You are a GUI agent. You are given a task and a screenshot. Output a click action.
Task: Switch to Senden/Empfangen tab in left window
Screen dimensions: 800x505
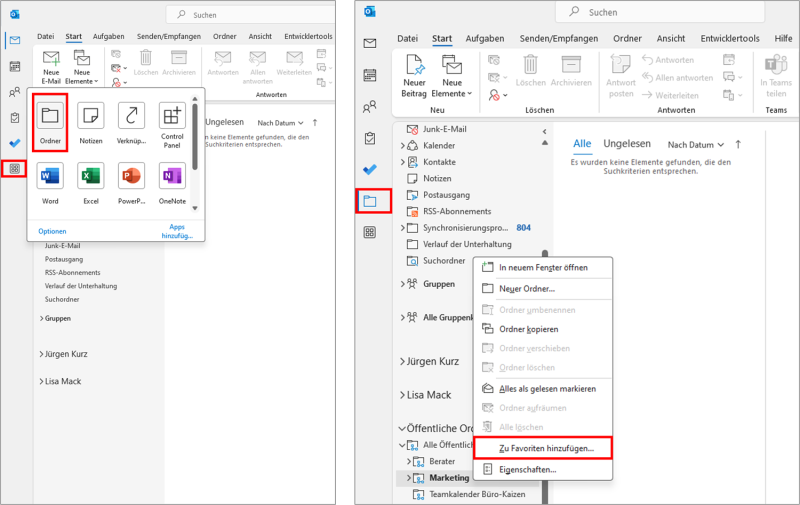pos(168,36)
